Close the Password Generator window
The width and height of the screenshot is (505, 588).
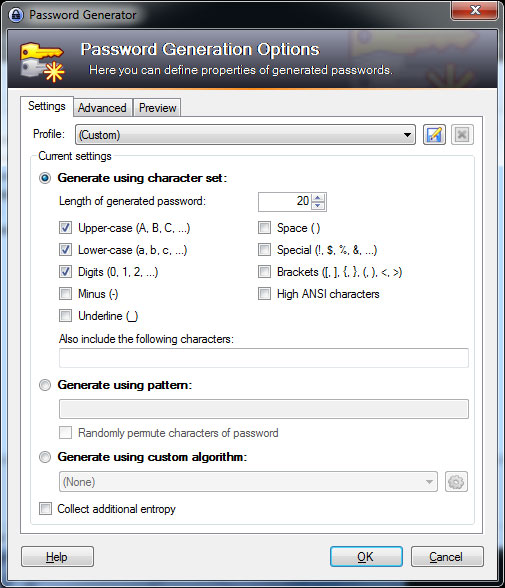coord(475,10)
